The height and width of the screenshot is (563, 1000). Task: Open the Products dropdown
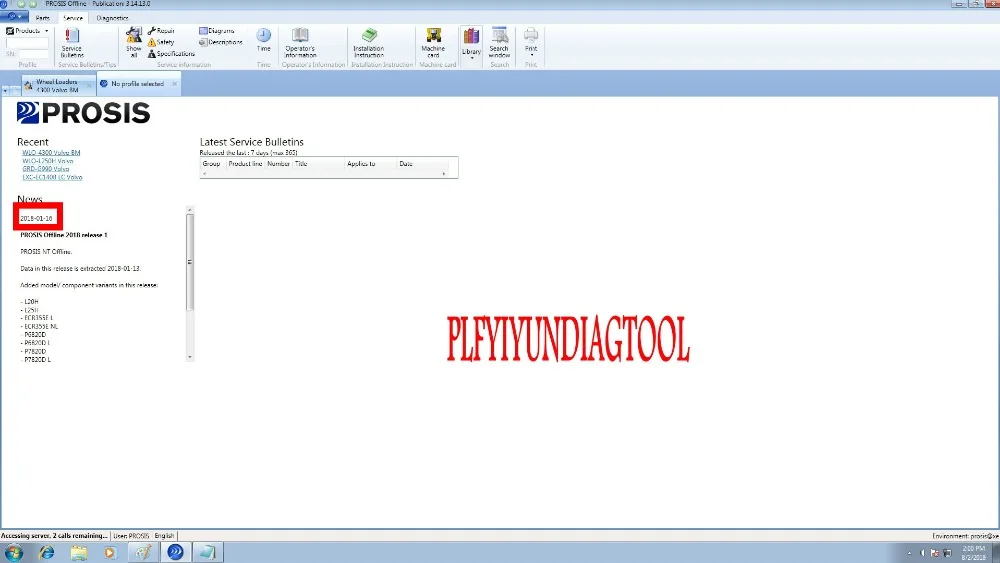tap(27, 31)
